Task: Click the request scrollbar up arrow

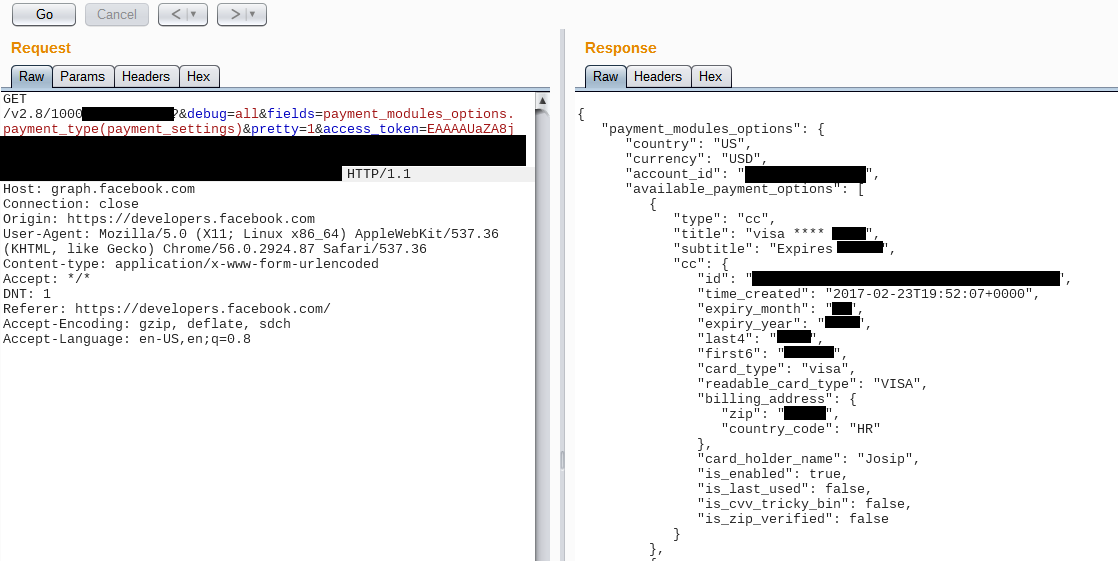Action: pos(543,101)
